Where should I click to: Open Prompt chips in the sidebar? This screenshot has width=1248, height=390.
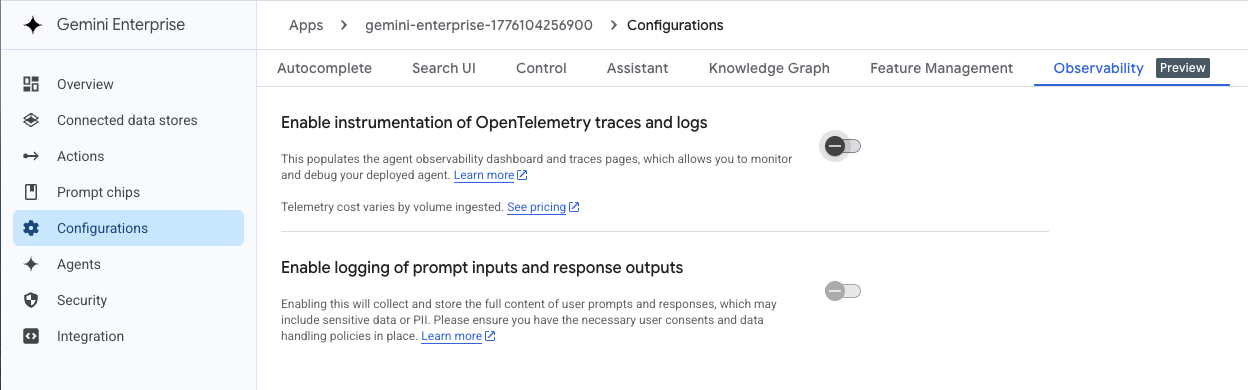point(128,192)
